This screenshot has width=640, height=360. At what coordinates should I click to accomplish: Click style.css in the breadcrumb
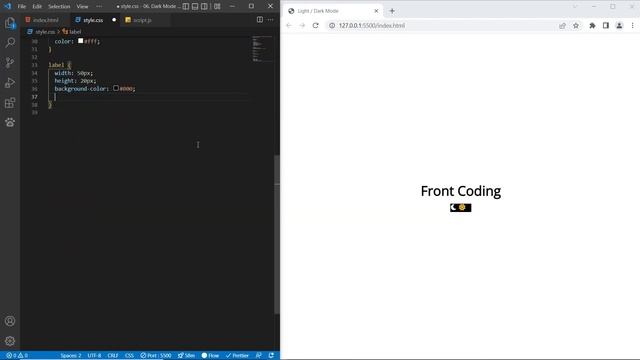(x=44, y=31)
